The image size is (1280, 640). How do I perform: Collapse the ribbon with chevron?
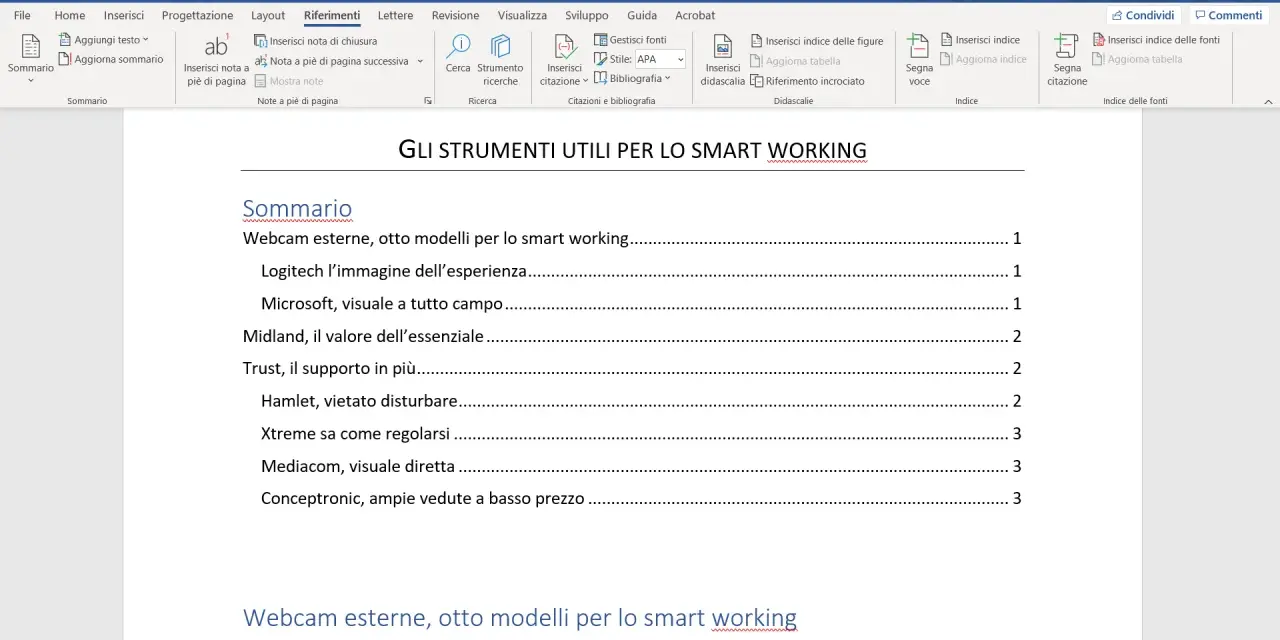click(x=1268, y=101)
